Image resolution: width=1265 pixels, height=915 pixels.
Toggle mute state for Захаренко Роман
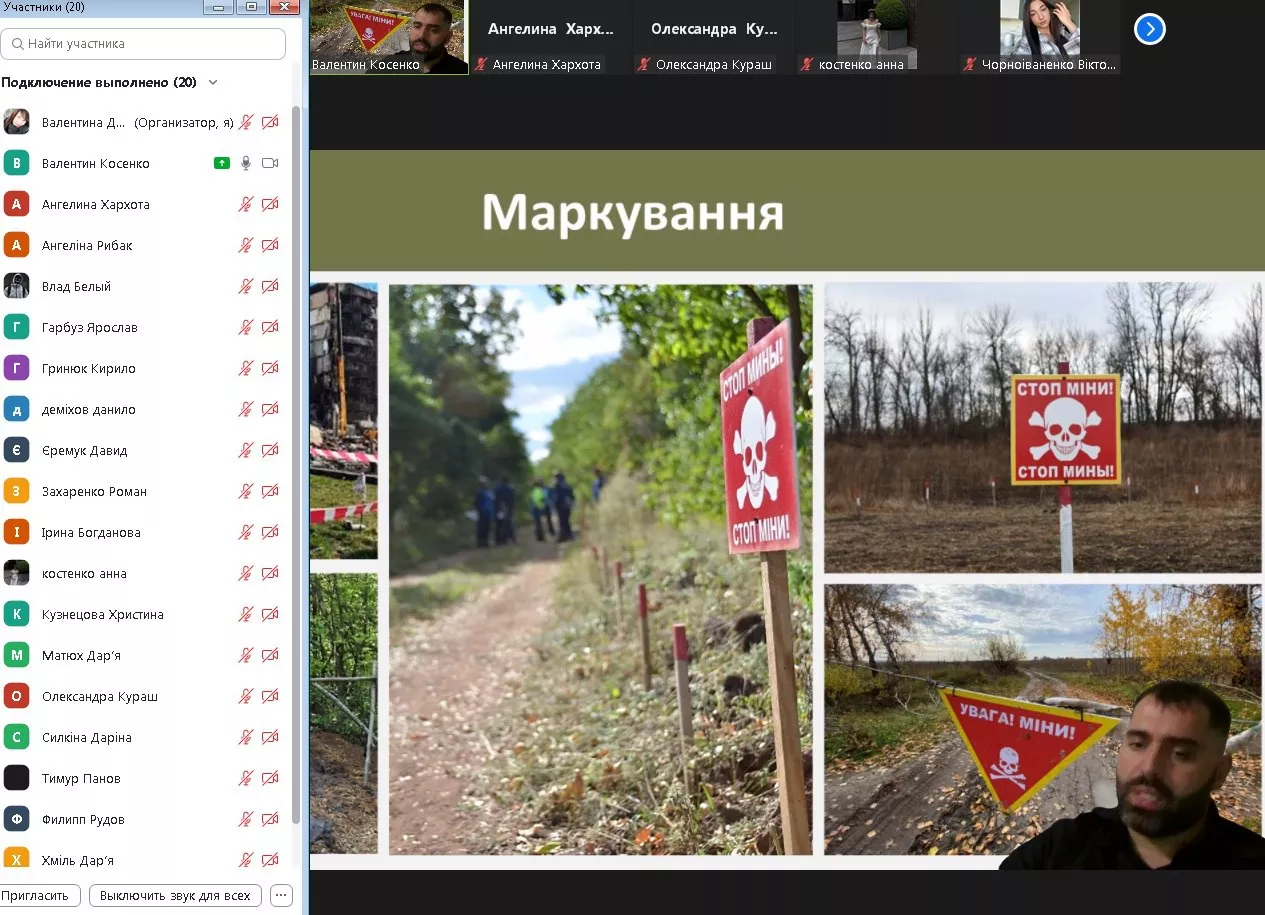pyautogui.click(x=246, y=491)
